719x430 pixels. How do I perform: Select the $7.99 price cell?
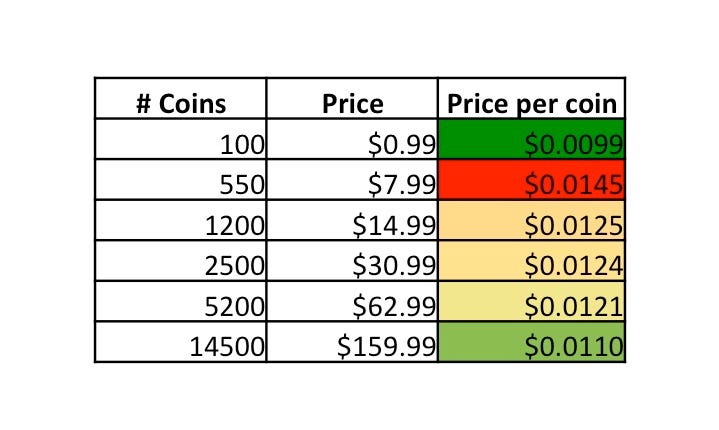[x=352, y=179]
